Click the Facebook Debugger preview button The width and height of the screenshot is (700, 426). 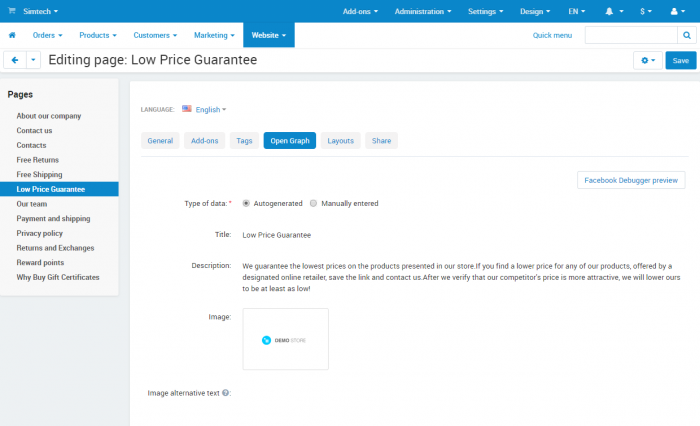[631, 180]
